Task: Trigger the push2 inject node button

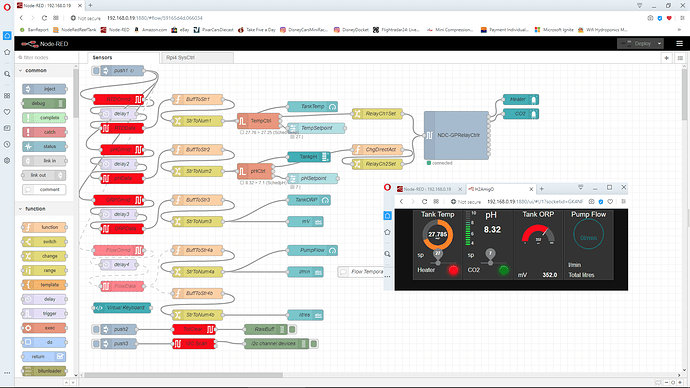Action: pos(96,329)
